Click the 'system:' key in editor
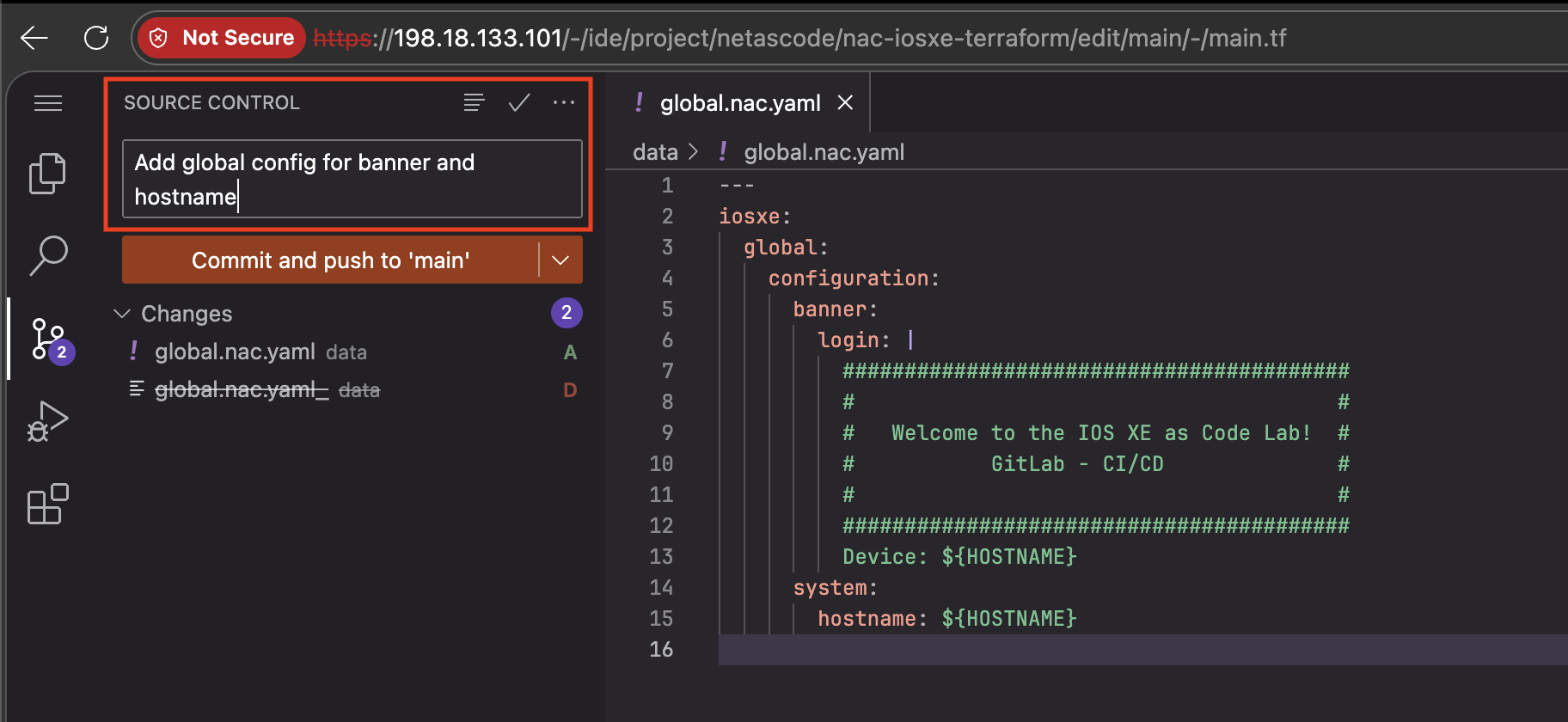1568x722 pixels. (835, 588)
